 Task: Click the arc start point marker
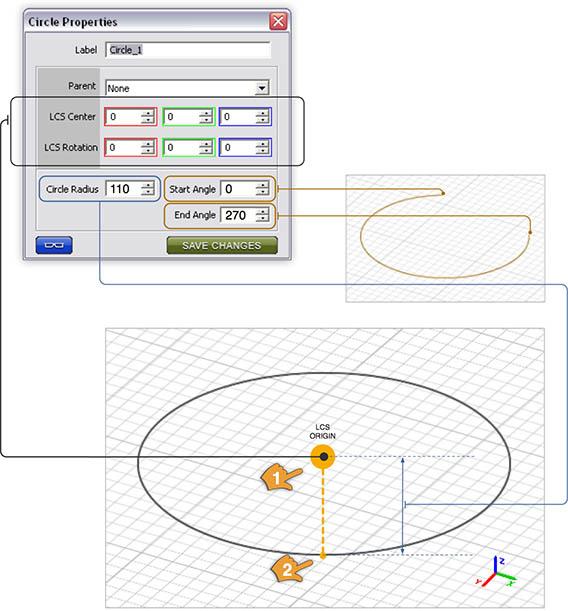coord(443,192)
